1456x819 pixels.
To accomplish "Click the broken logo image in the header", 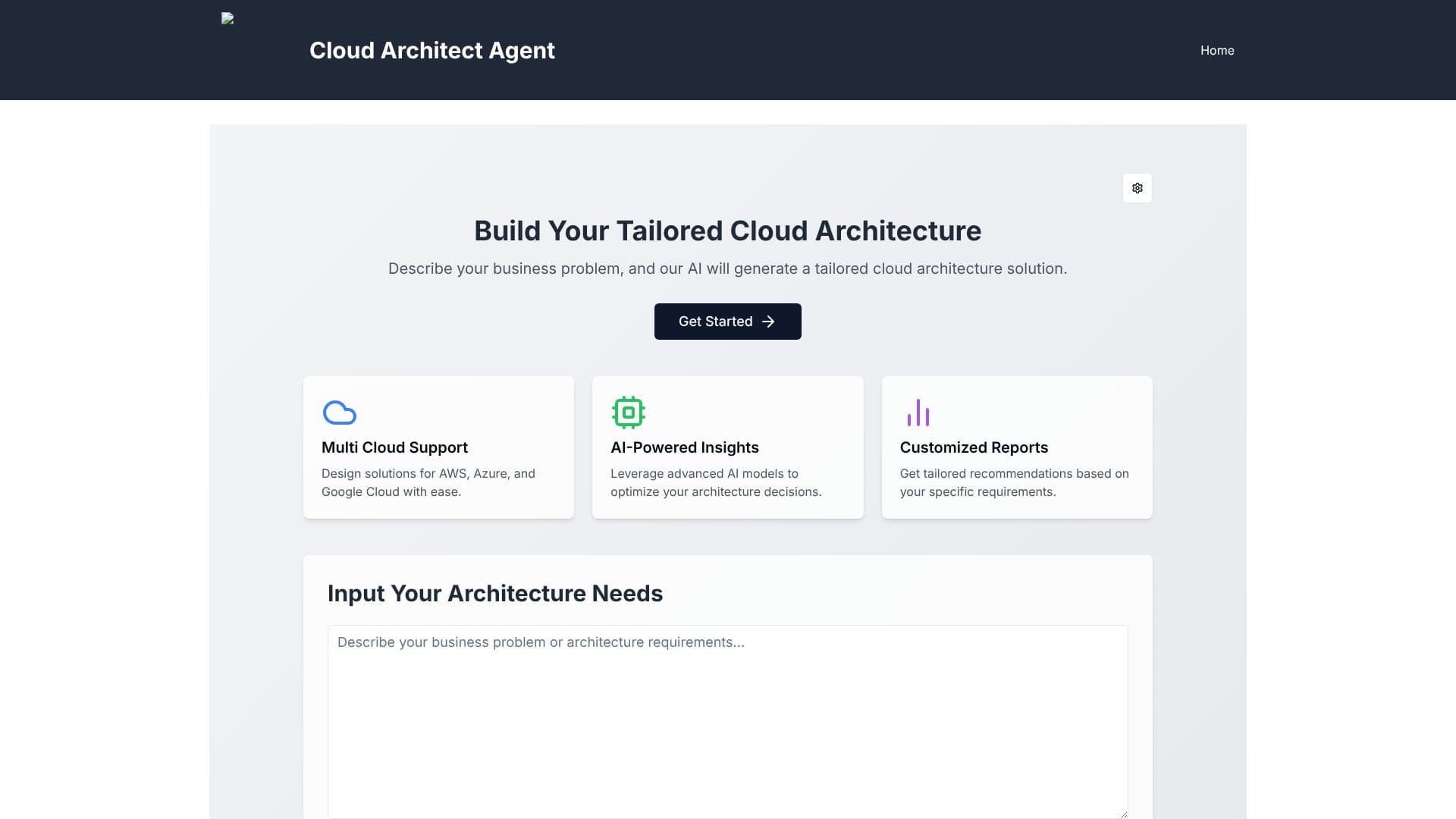I will point(227,19).
